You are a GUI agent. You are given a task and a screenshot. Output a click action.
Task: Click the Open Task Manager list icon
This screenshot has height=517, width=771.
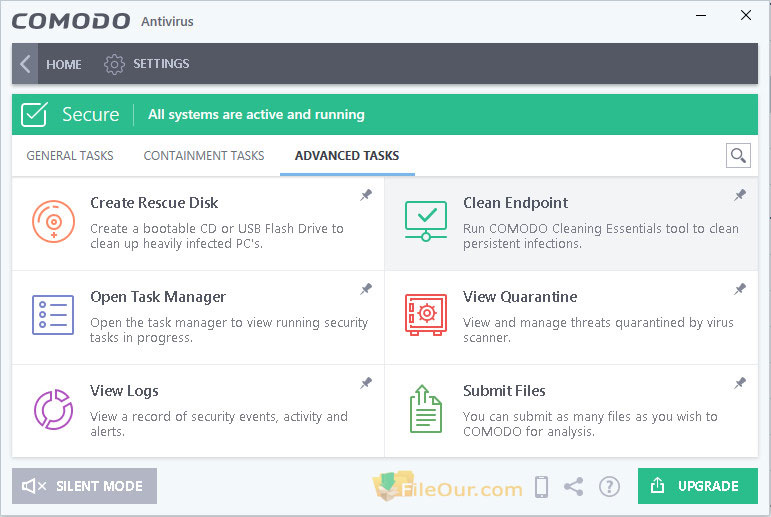(53, 315)
